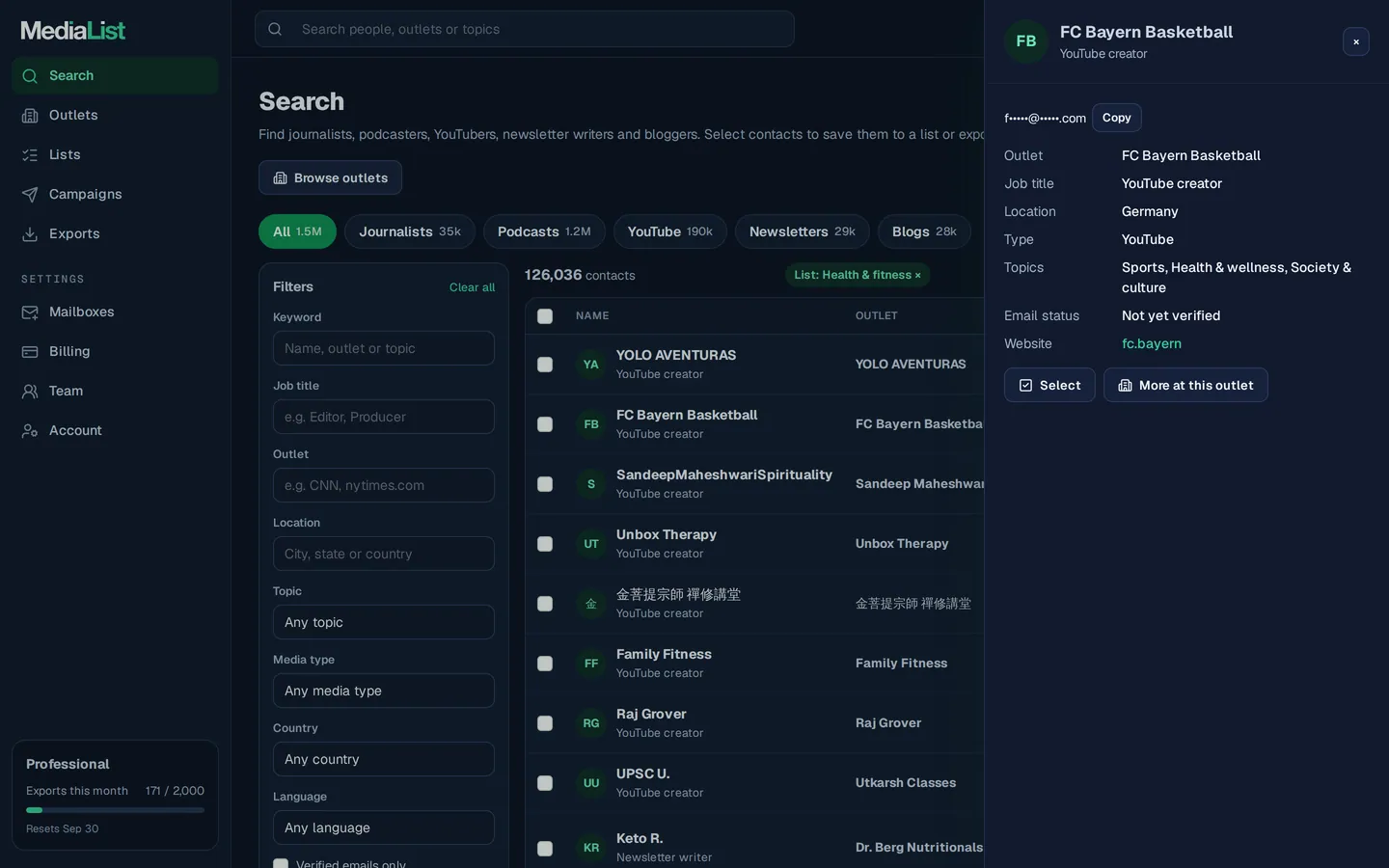The image size is (1389, 868).
Task: Close the FC Bayern Basketball detail panel
Action: click(1356, 41)
